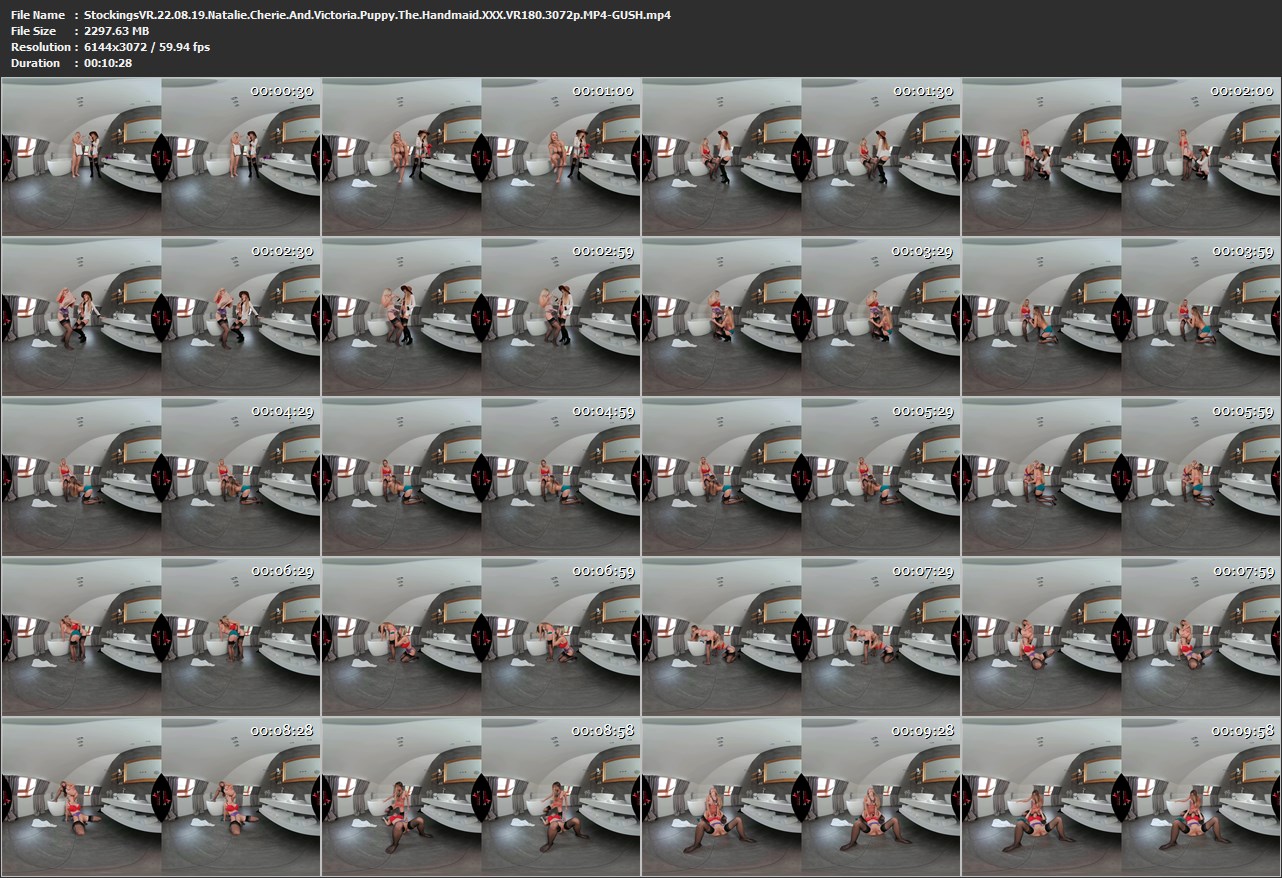Image resolution: width=1282 pixels, height=878 pixels.
Task: Open the thumbnail stamped 00:07:29
Action: click(801, 637)
